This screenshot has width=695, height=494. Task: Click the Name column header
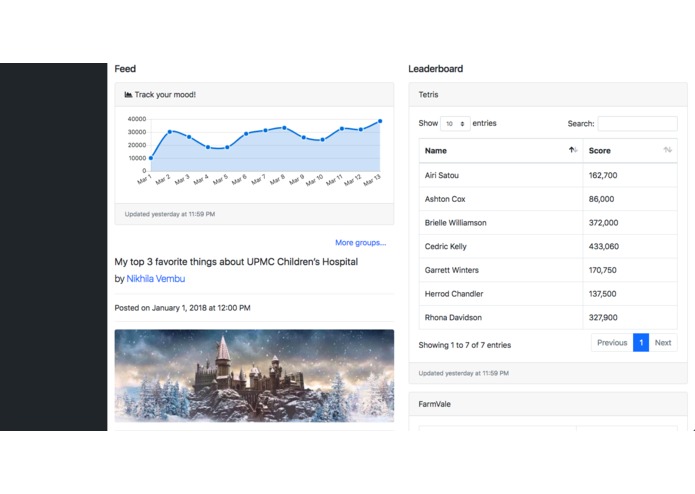pos(501,151)
